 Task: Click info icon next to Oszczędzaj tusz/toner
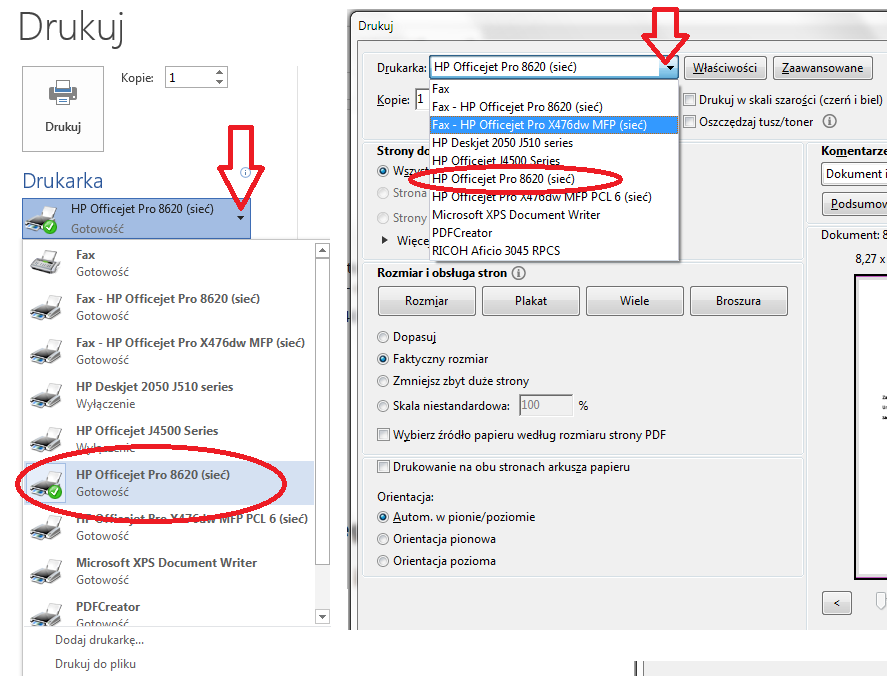(x=829, y=121)
